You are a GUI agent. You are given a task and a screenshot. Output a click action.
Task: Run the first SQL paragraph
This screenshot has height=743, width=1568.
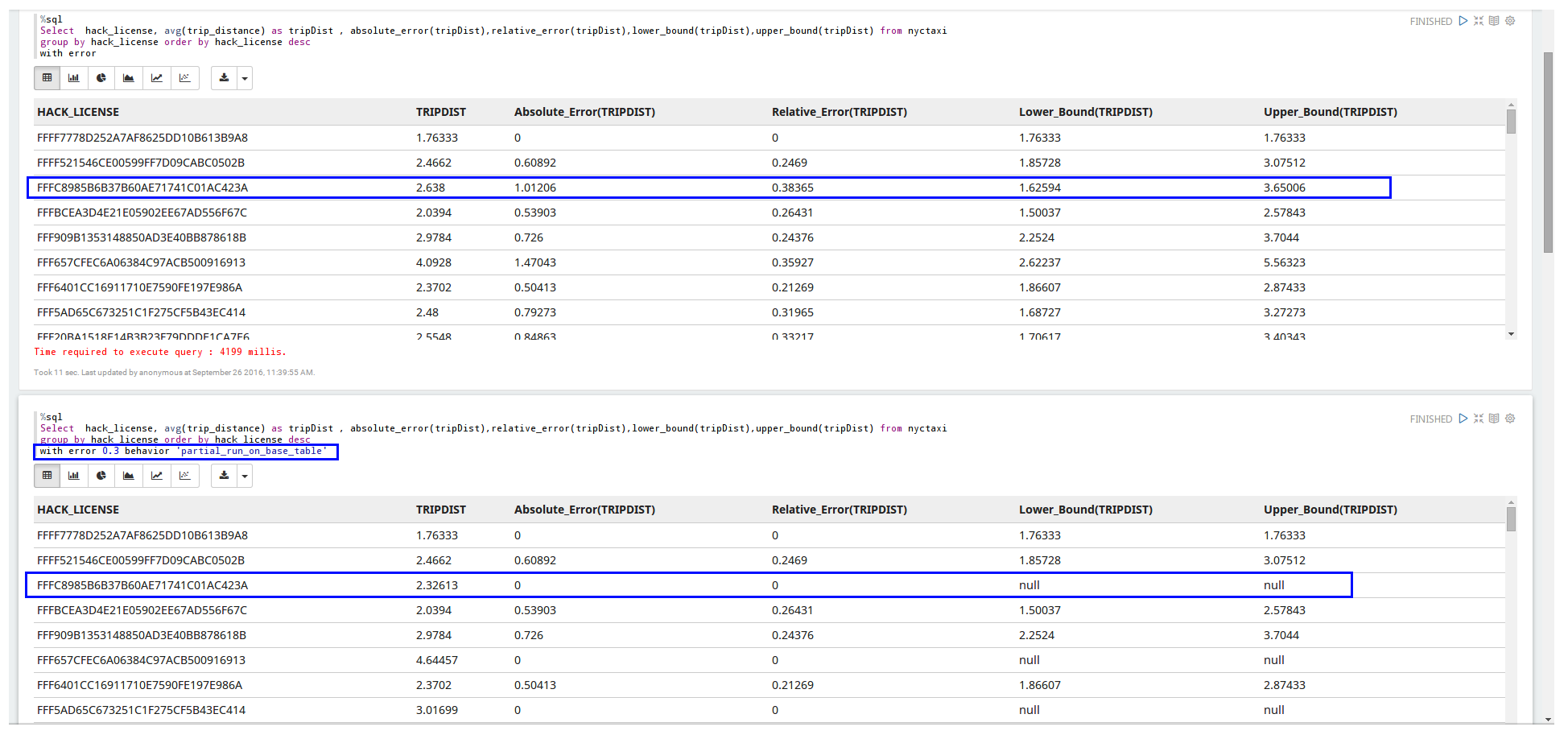point(1463,21)
